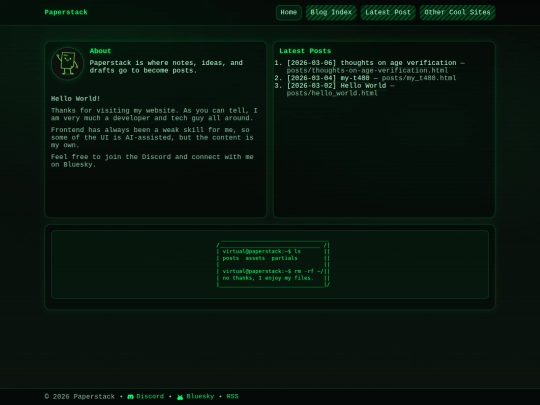Screen dimensions: 540x405
Task: Open the Home nav tab
Action: (289, 12)
